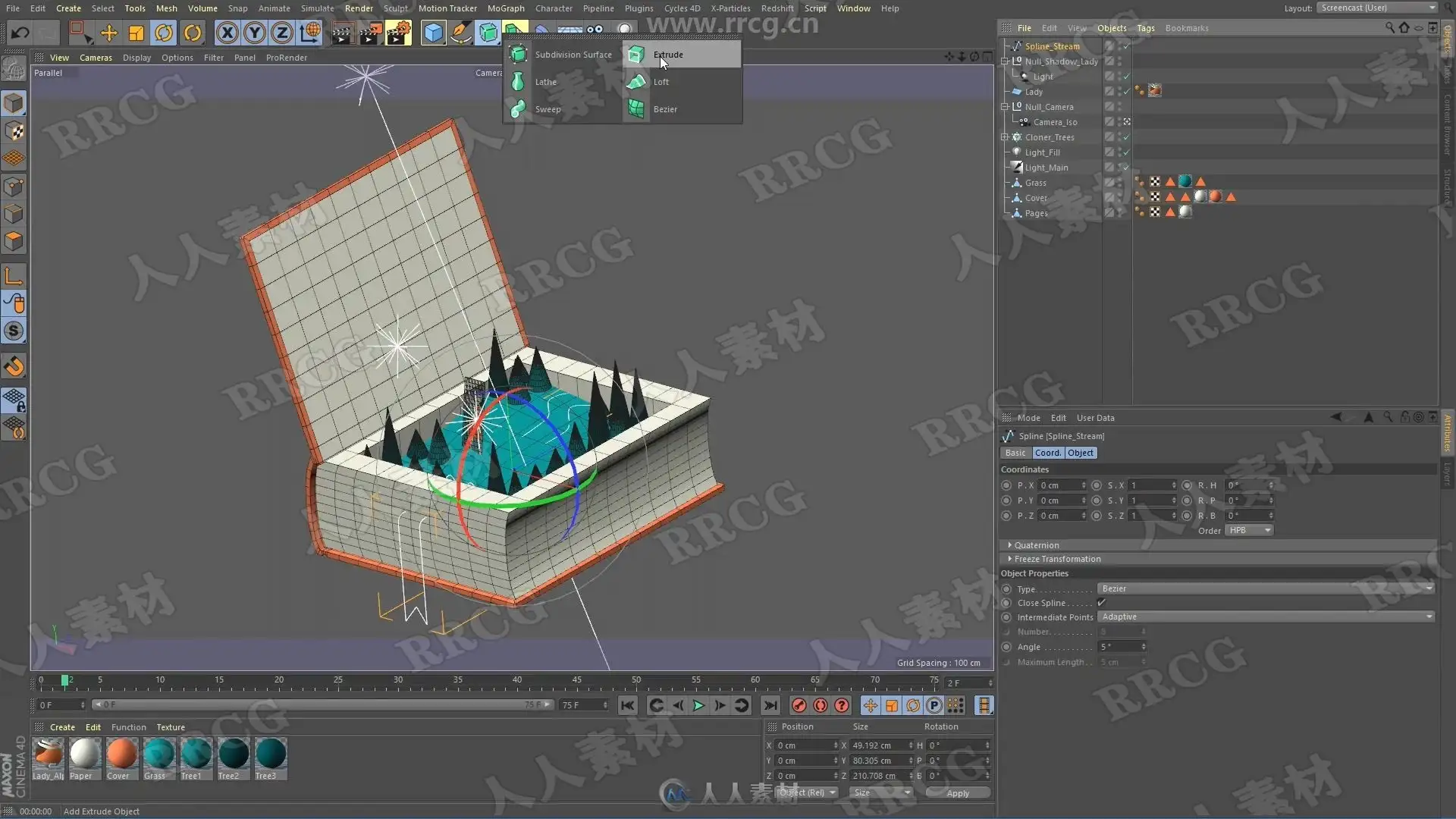Switch to Points mode in the left toolbar
The height and width of the screenshot is (819, 1456).
click(14, 187)
